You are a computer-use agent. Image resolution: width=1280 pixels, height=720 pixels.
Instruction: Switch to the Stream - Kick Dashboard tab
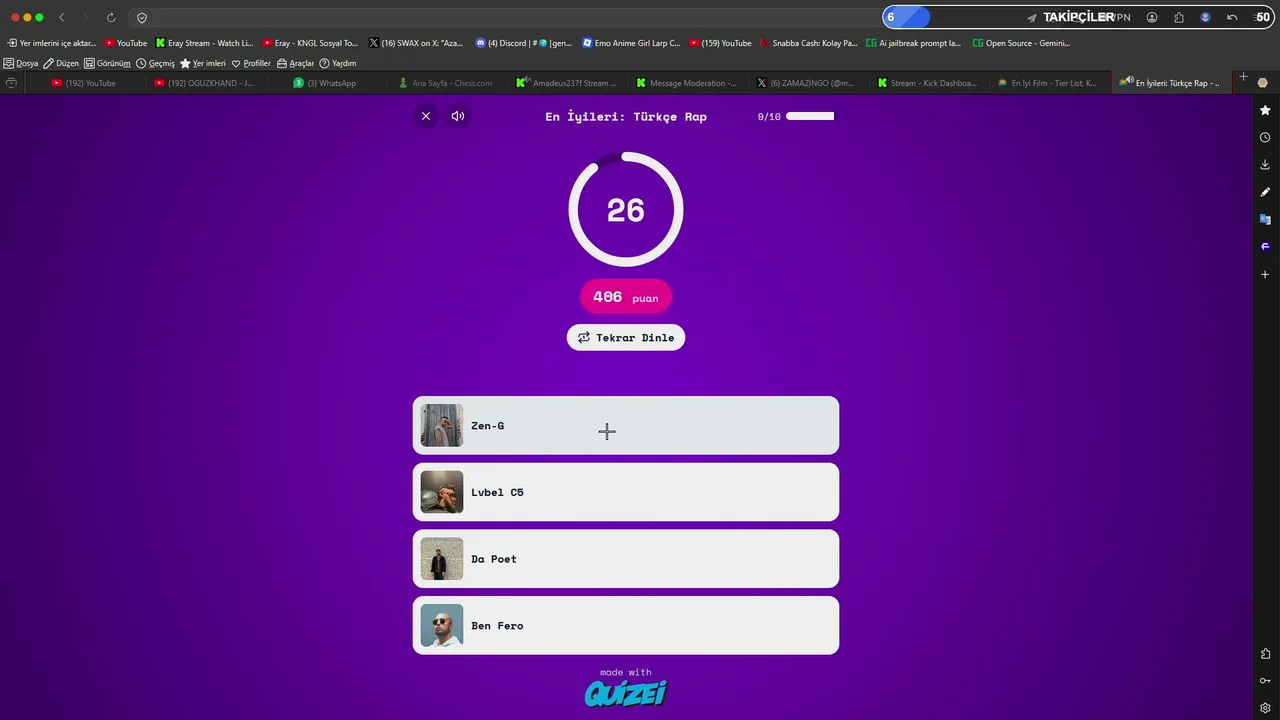click(x=927, y=83)
